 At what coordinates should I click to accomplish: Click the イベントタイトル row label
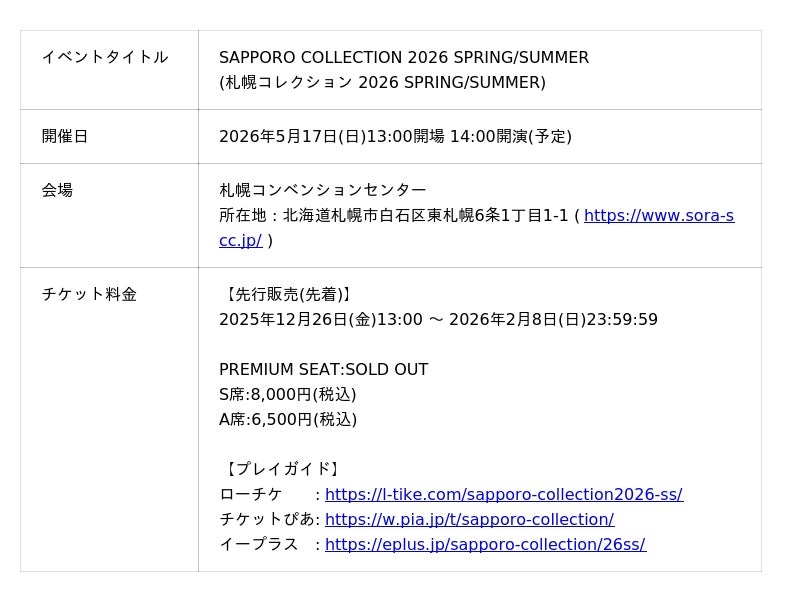[105, 58]
